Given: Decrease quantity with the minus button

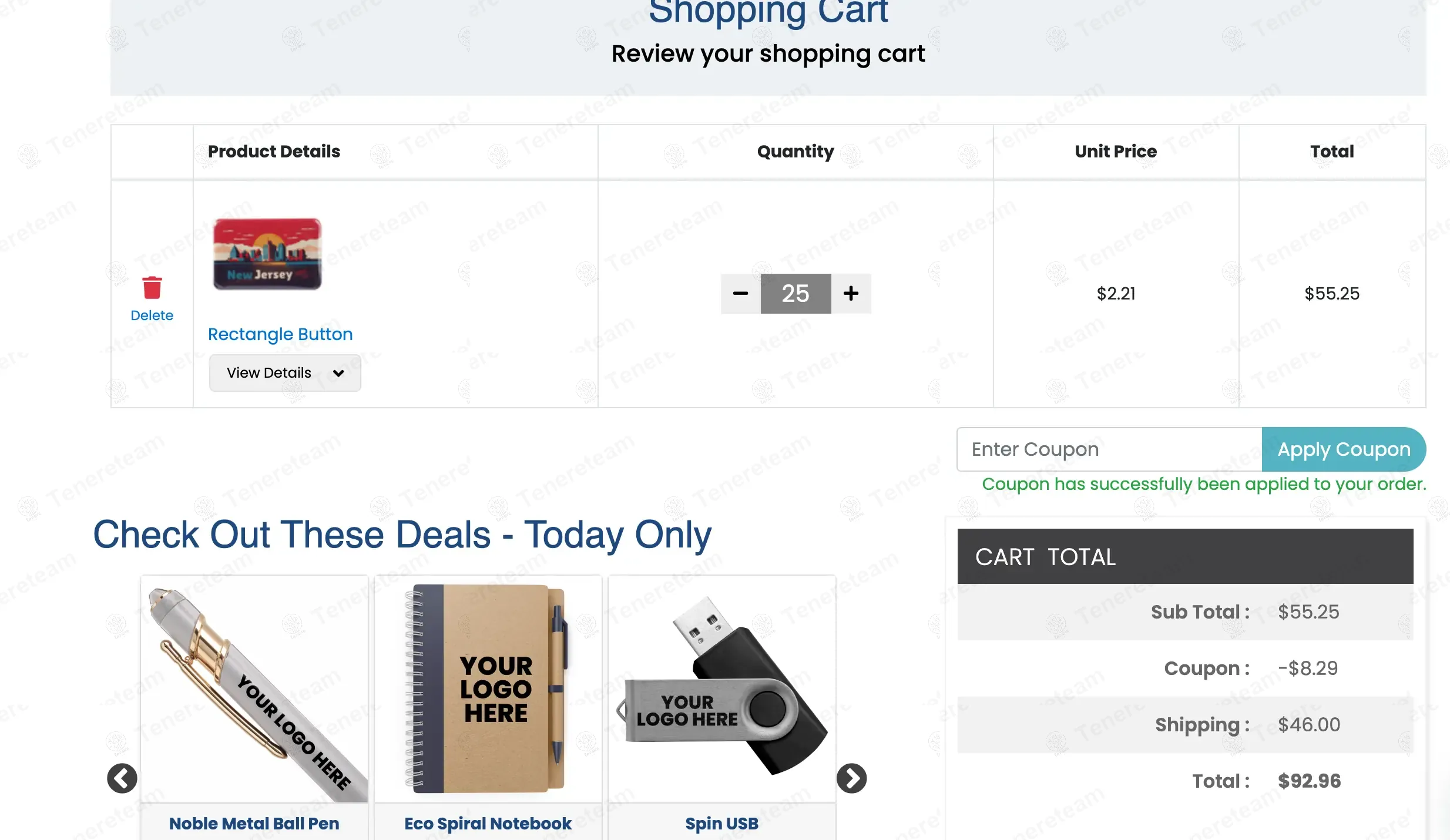Looking at the screenshot, I should [740, 293].
